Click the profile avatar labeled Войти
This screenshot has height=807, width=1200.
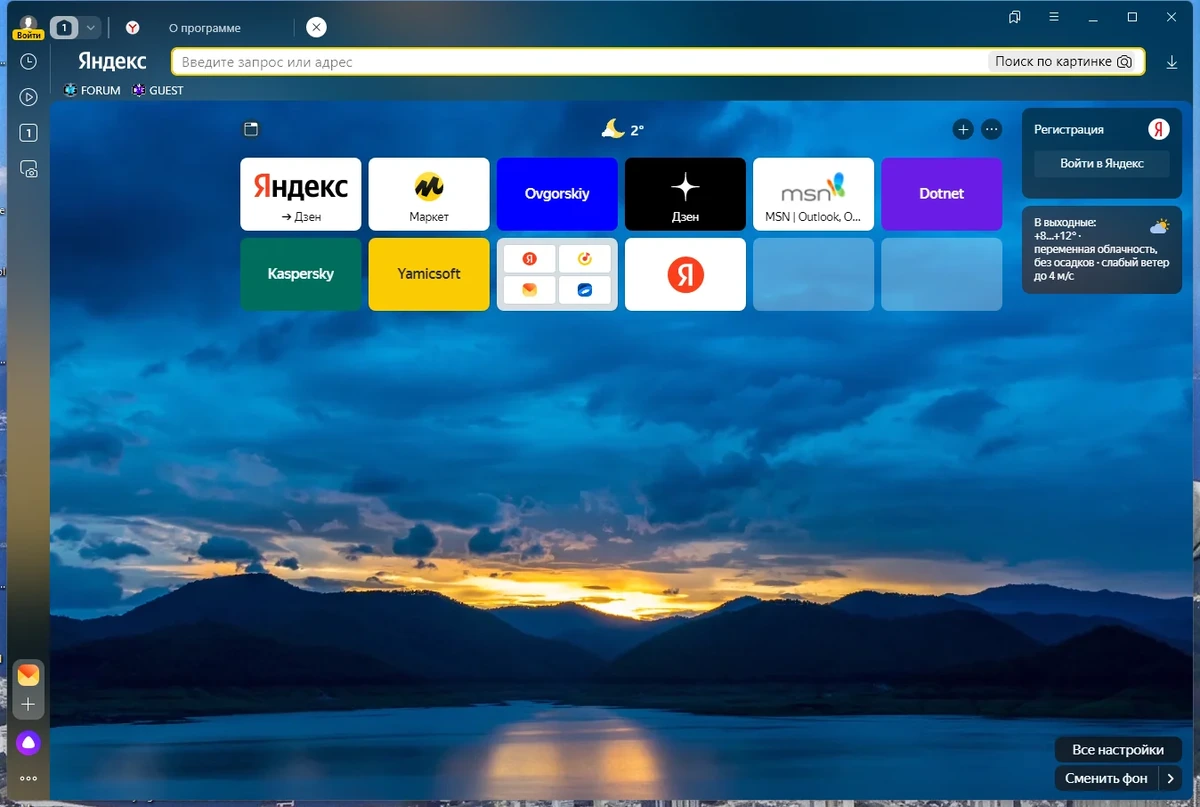[29, 27]
